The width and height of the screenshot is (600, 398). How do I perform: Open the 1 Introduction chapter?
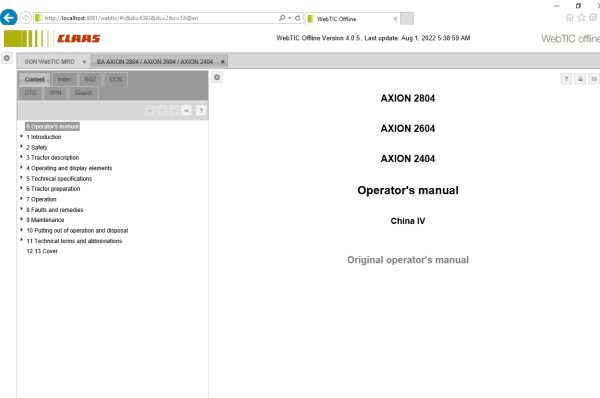pos(44,137)
